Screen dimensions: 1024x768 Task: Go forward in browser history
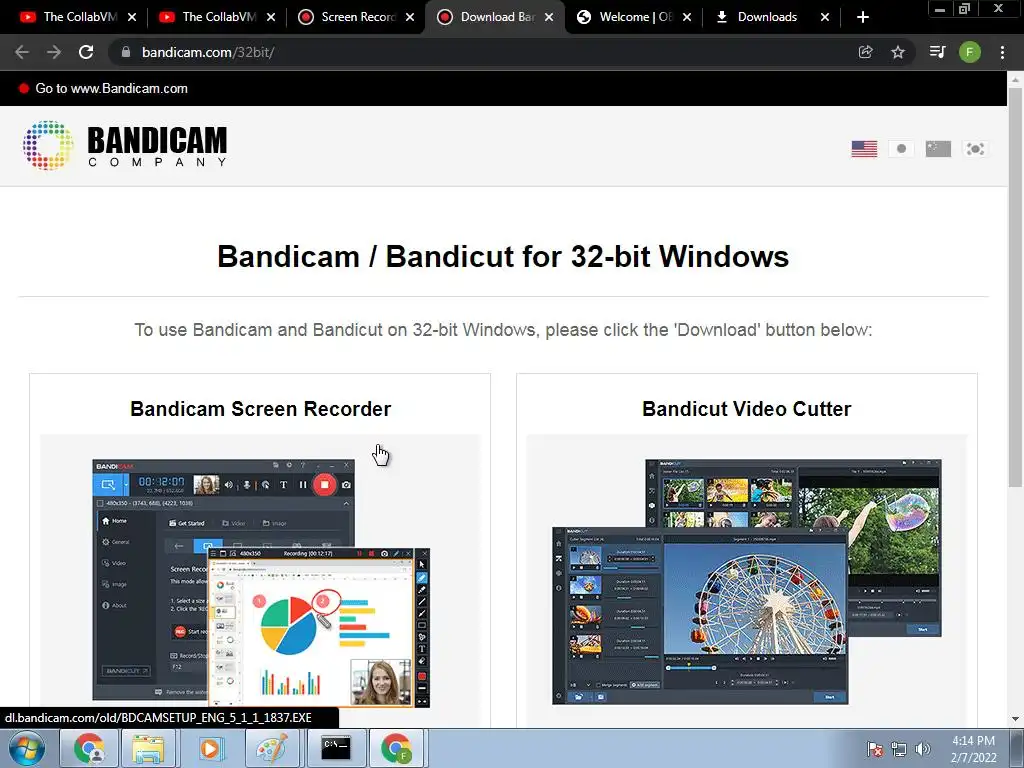point(54,52)
